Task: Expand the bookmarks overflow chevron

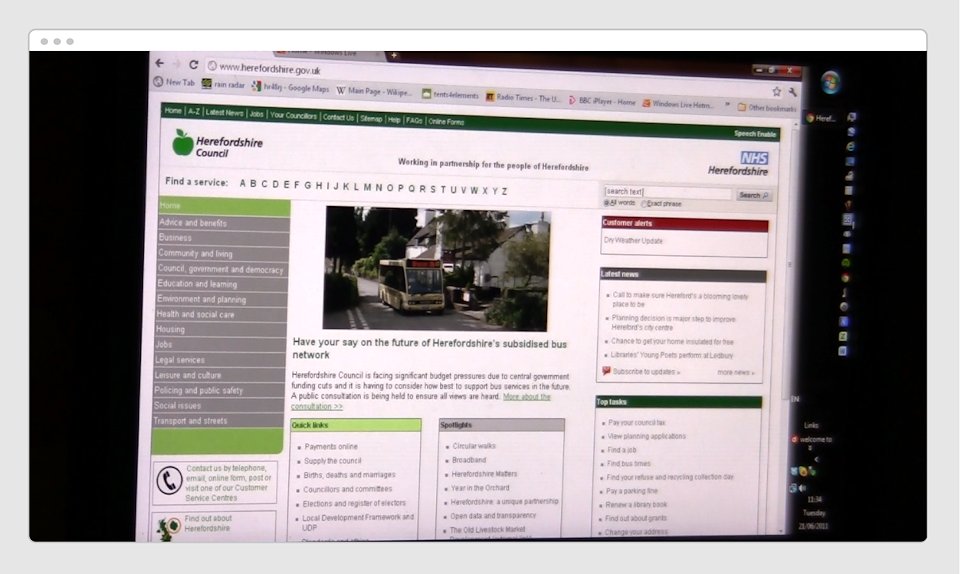Action: pyautogui.click(x=727, y=105)
